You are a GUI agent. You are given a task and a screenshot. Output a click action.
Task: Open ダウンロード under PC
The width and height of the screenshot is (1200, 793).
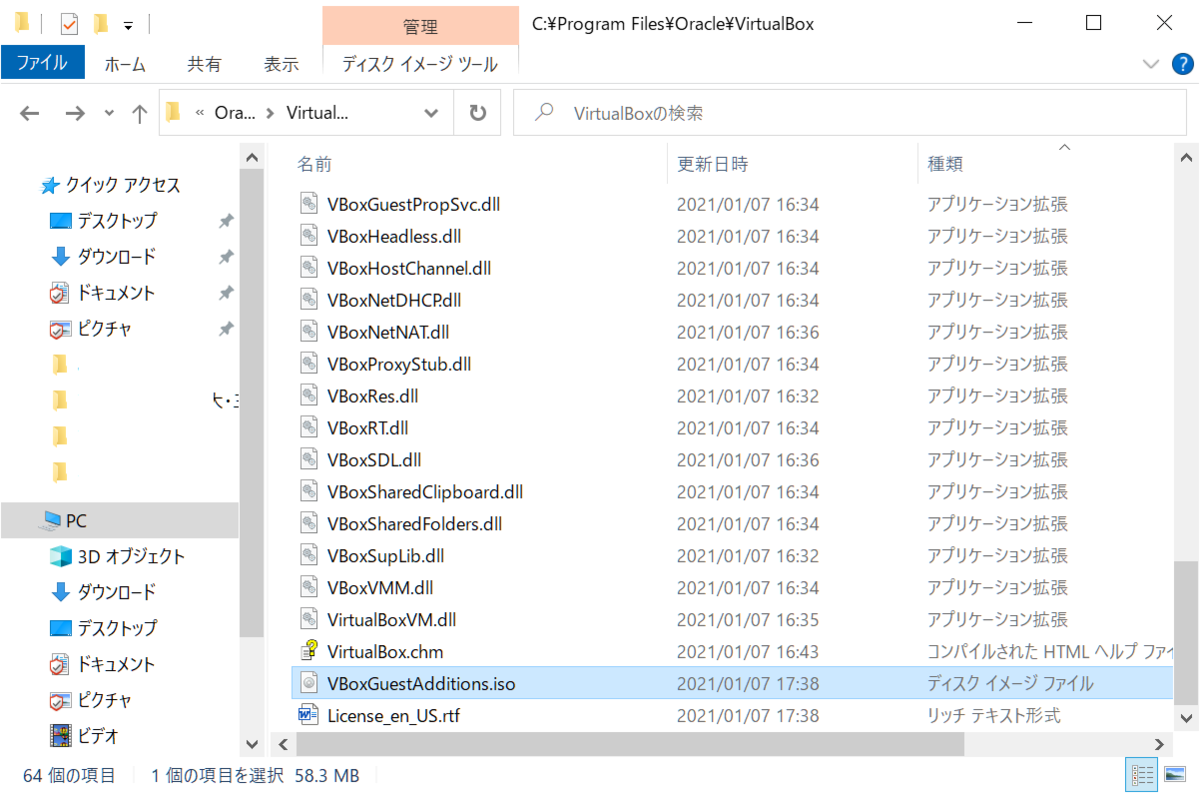tap(104, 593)
